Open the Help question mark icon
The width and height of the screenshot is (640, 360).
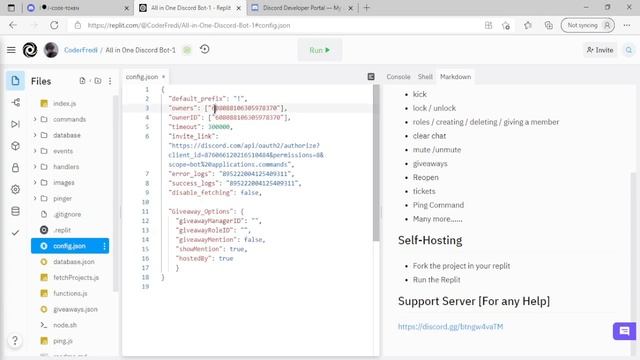[x=15, y=340]
